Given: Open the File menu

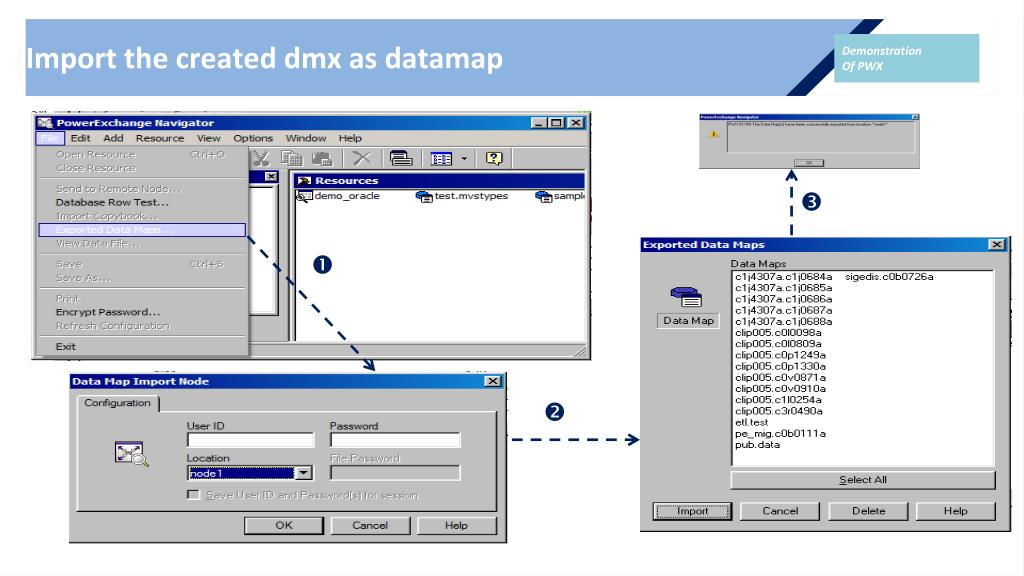Looking at the screenshot, I should [50, 138].
